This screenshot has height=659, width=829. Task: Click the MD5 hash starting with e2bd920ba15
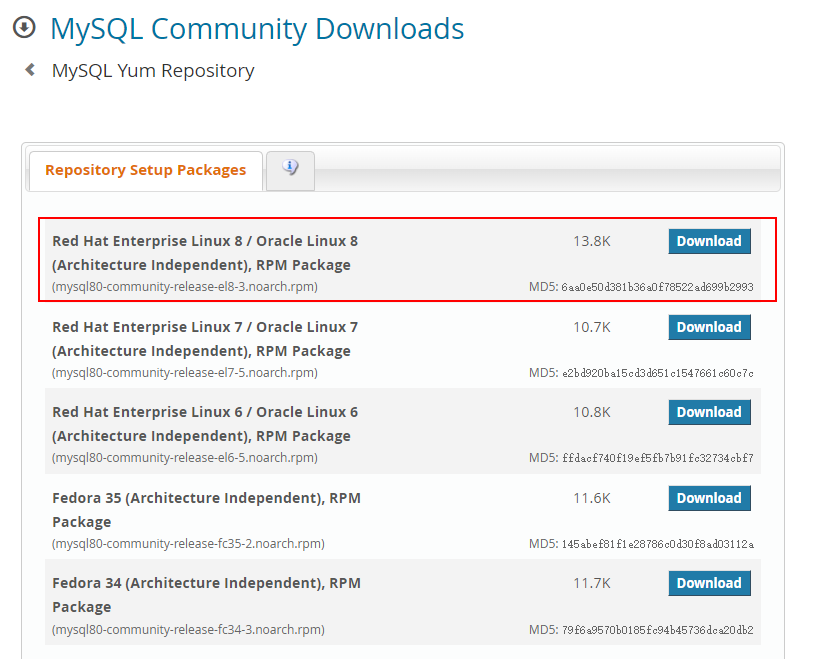[x=657, y=373]
